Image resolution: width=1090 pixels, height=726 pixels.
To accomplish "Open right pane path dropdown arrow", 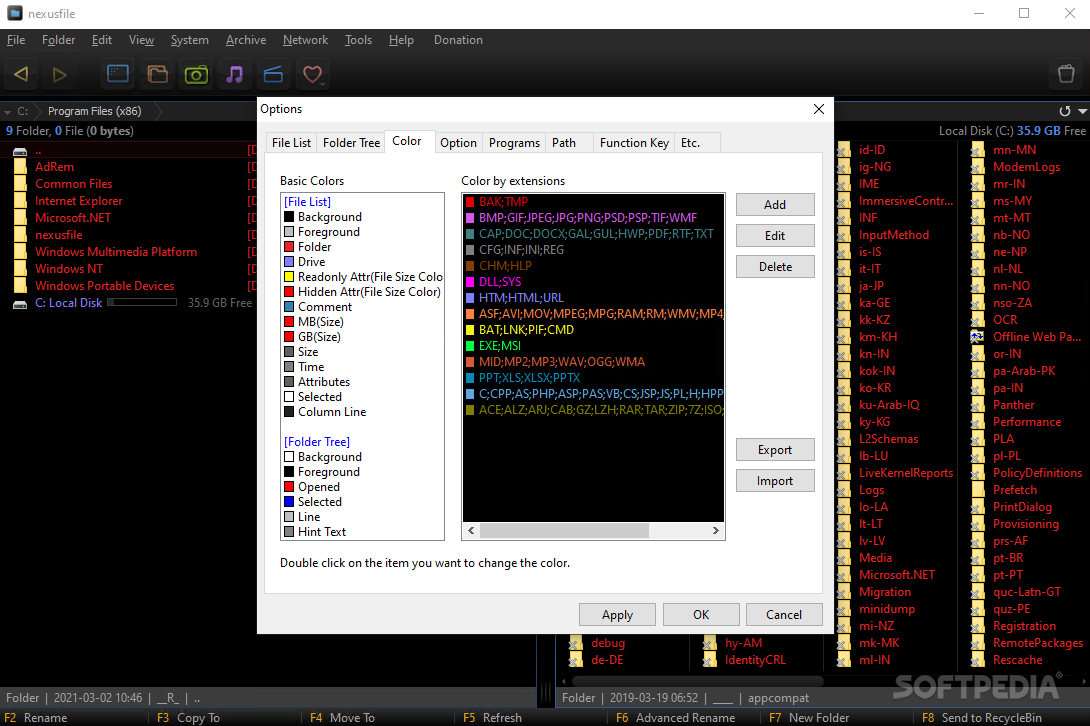I will pos(1082,111).
